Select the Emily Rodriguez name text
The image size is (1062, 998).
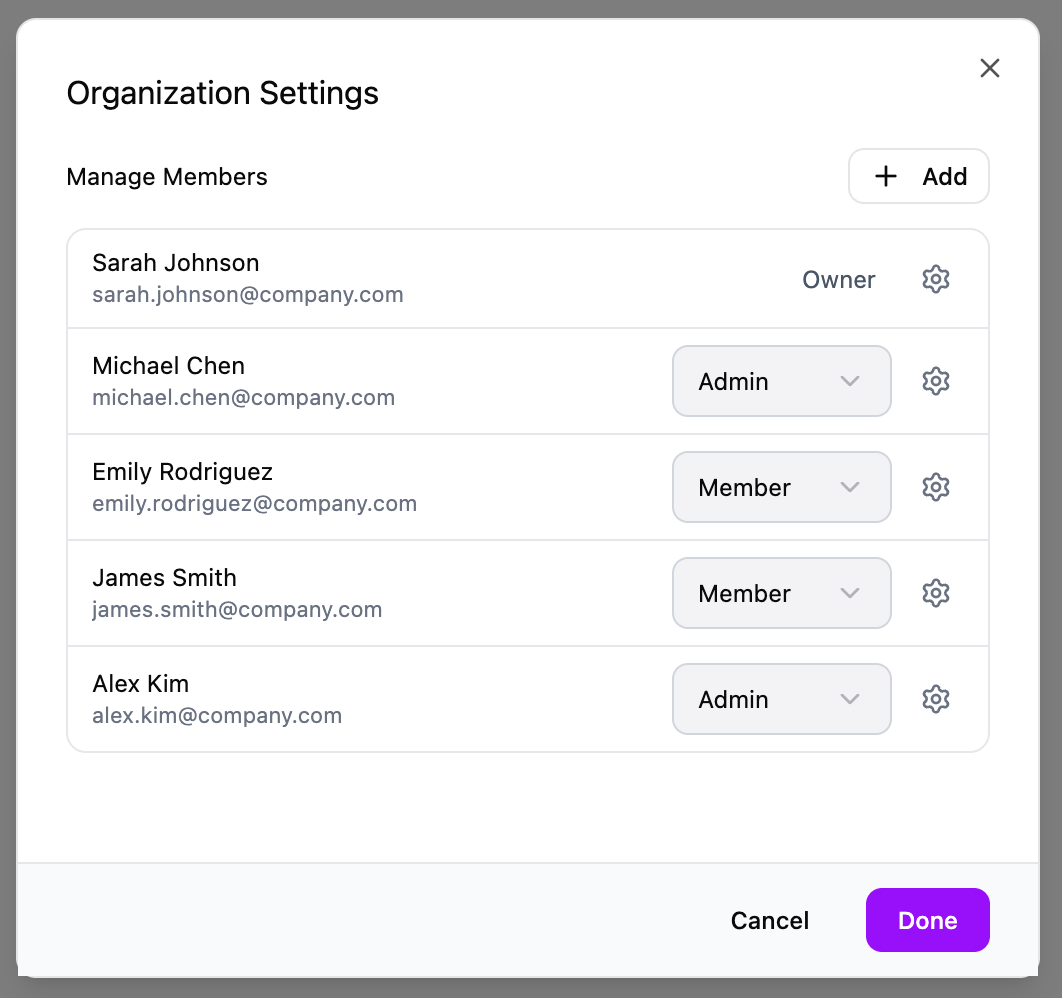[x=182, y=472]
